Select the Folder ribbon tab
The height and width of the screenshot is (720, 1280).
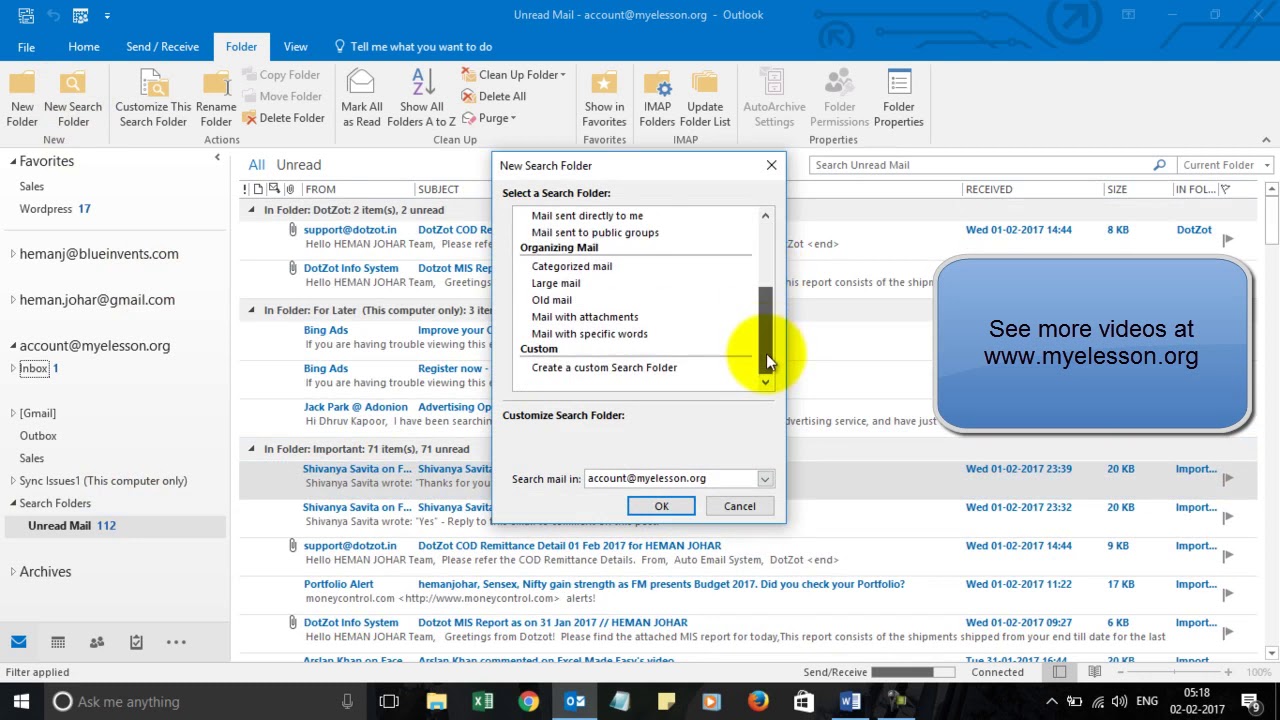241,47
